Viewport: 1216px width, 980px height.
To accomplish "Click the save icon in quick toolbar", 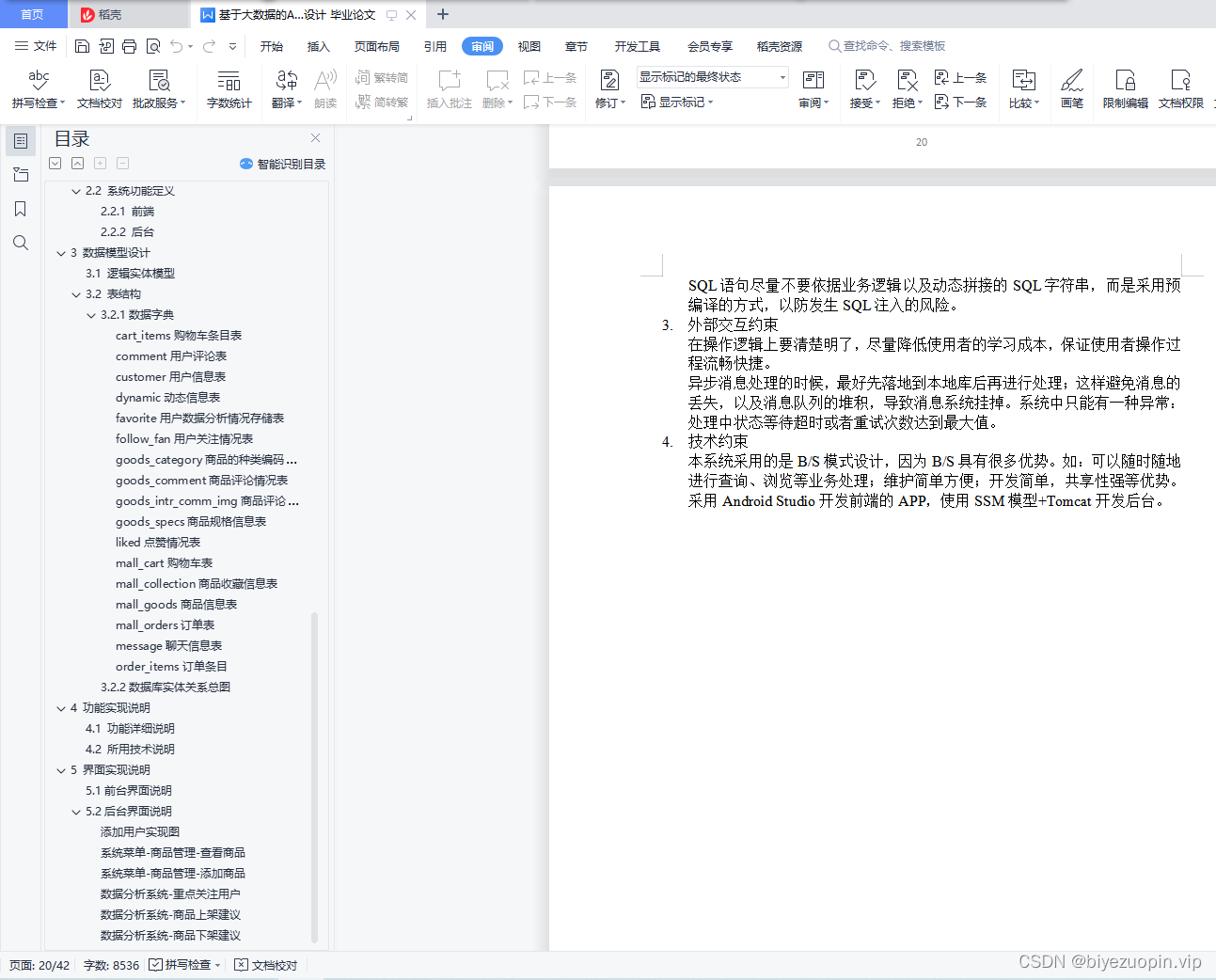I will pos(82,46).
